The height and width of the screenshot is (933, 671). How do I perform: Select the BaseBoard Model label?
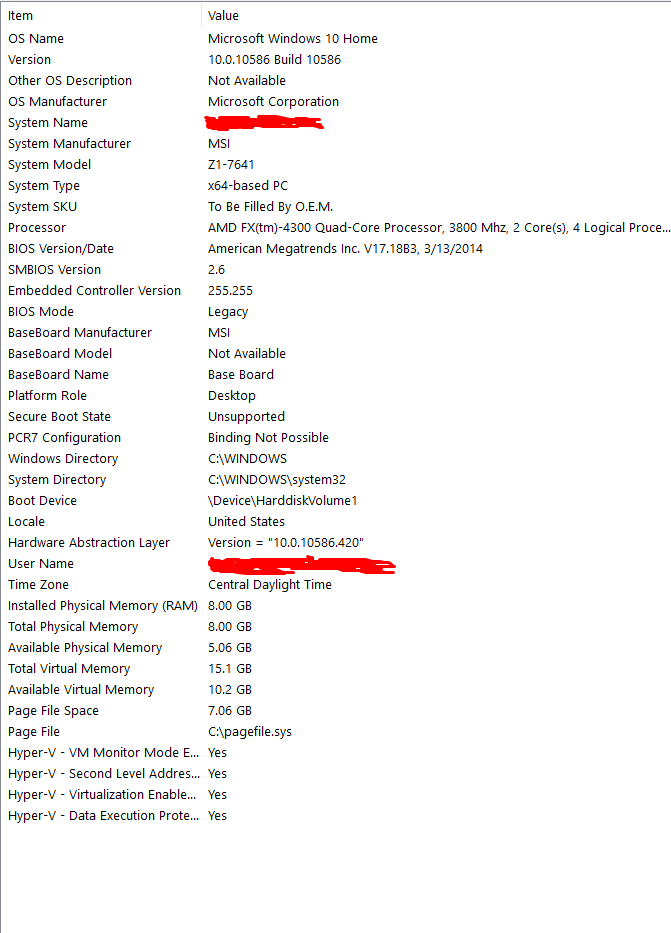click(59, 353)
